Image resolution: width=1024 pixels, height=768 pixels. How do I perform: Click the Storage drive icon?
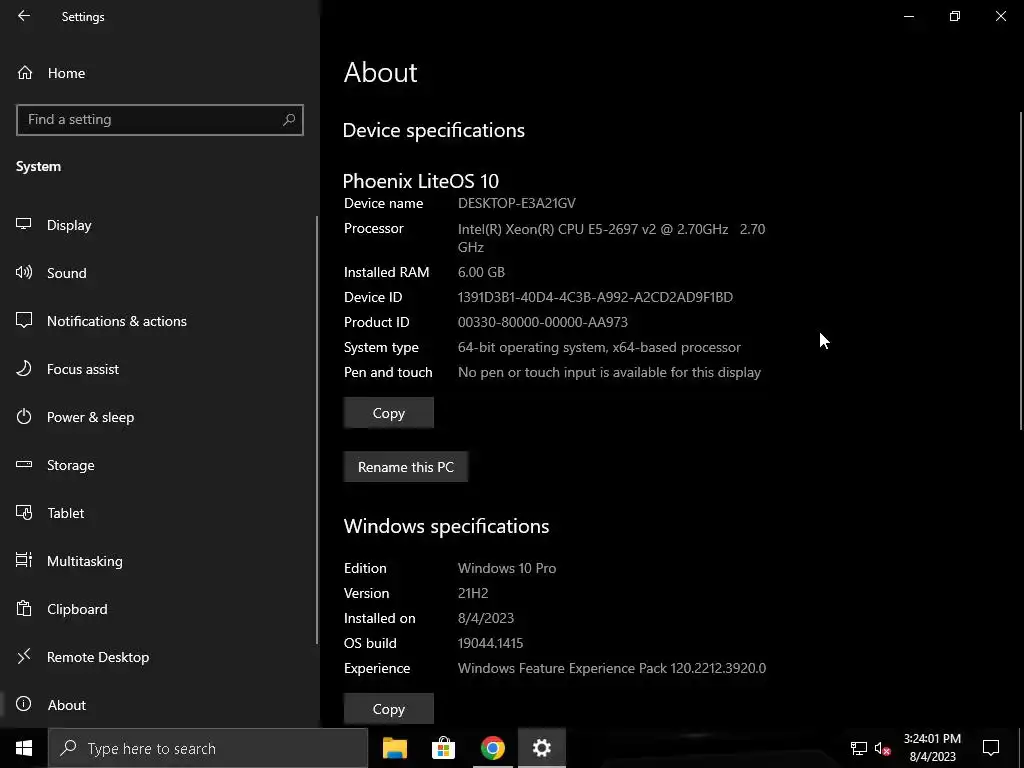pyautogui.click(x=24, y=464)
